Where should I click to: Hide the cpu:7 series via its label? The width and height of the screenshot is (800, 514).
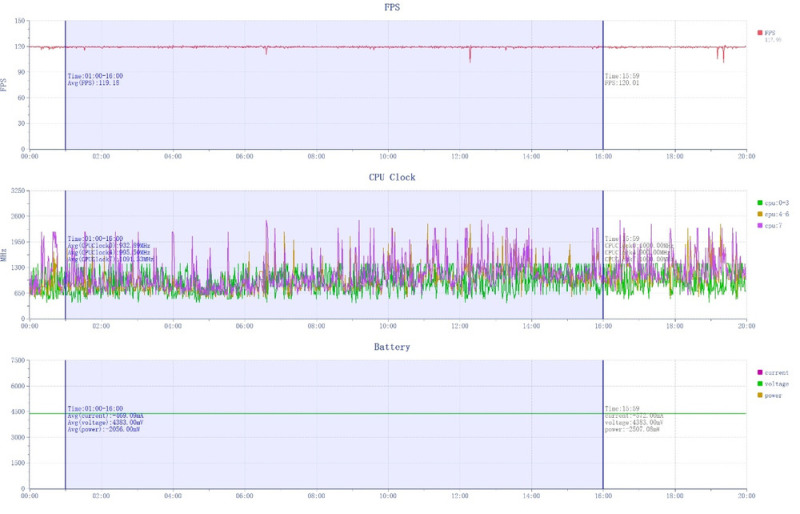pos(774,226)
